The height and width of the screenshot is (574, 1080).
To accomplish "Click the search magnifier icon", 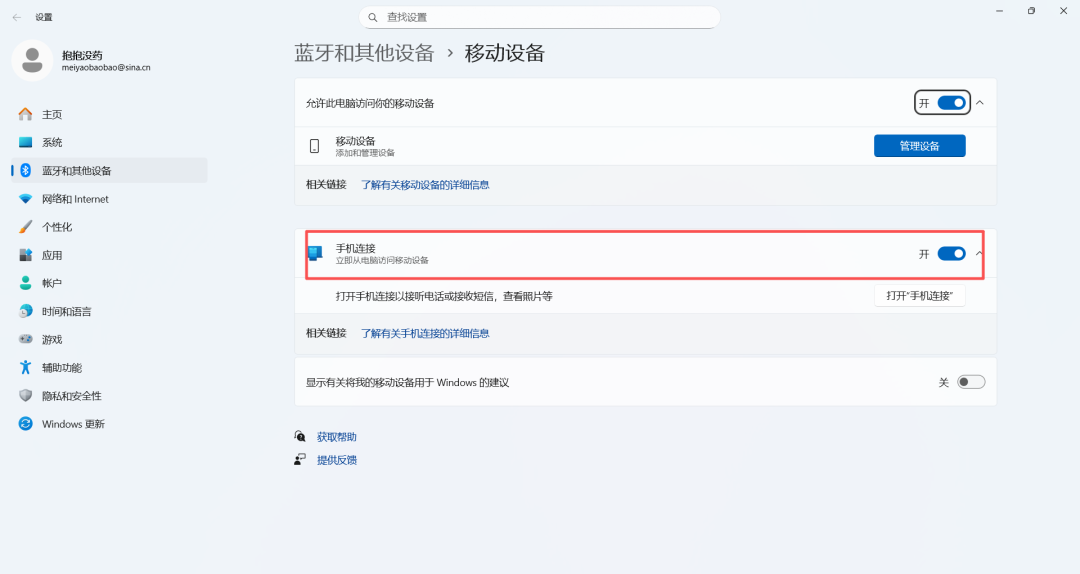I will click(373, 17).
